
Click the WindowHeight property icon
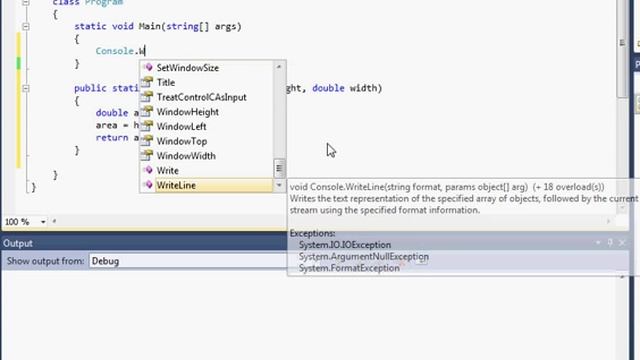point(147,111)
